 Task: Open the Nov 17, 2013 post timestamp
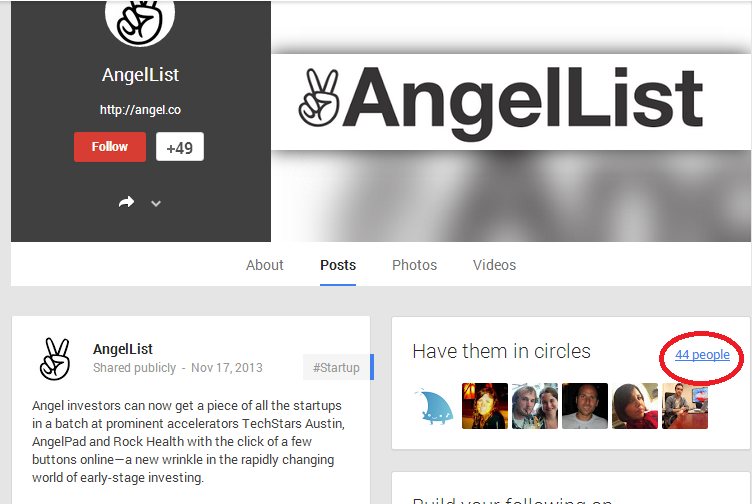(227, 368)
